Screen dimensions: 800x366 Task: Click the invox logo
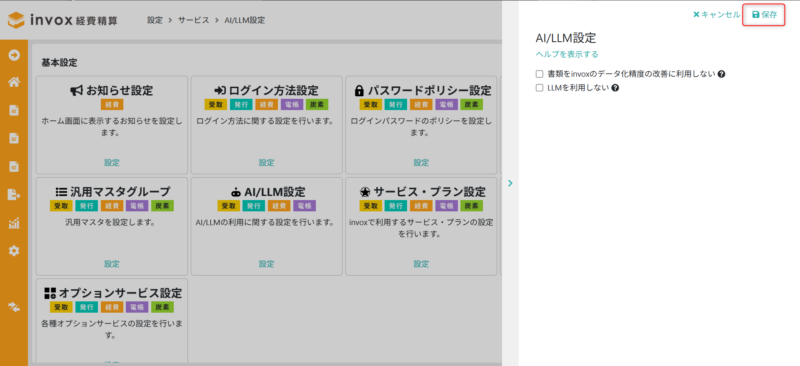[63, 20]
